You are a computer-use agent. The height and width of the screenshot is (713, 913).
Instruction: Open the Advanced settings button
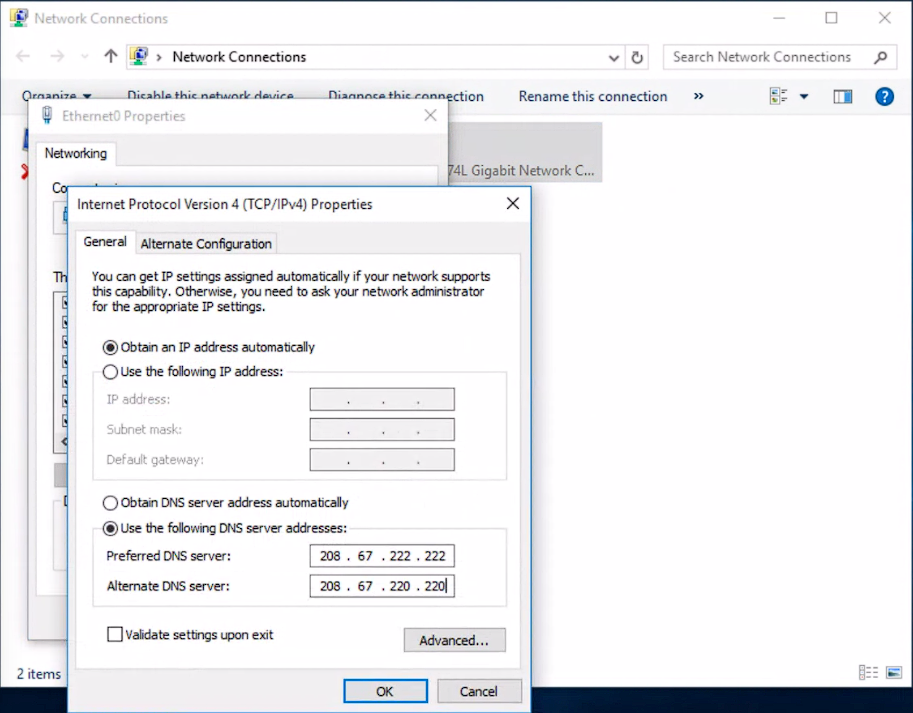pyautogui.click(x=454, y=640)
